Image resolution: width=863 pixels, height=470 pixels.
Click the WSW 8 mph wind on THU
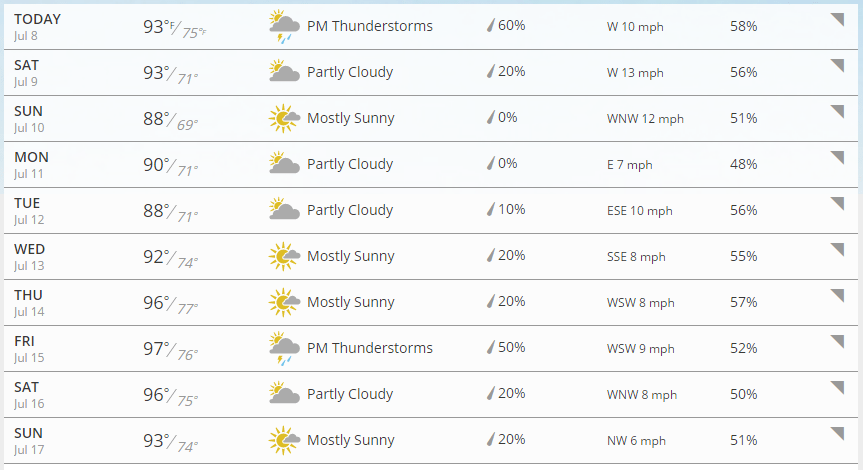(640, 303)
